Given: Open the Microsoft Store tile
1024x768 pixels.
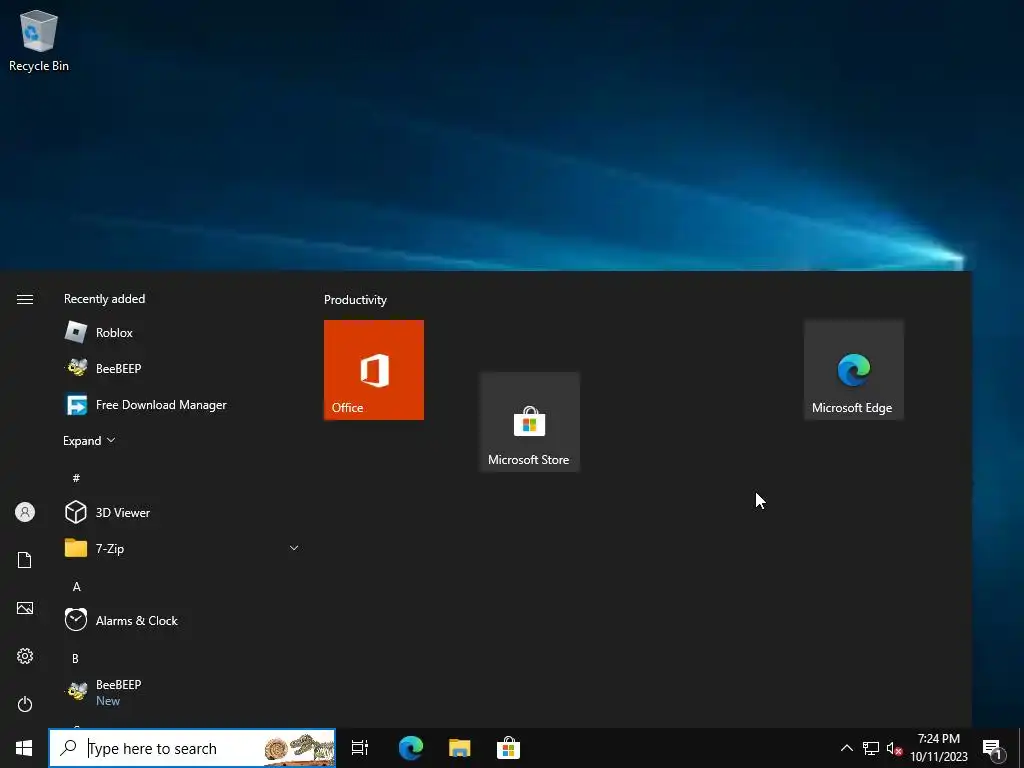Looking at the screenshot, I should pos(529,422).
